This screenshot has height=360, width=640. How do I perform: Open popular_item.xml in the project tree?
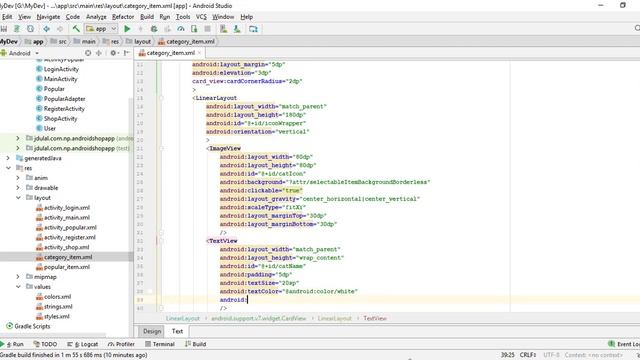coord(63,267)
